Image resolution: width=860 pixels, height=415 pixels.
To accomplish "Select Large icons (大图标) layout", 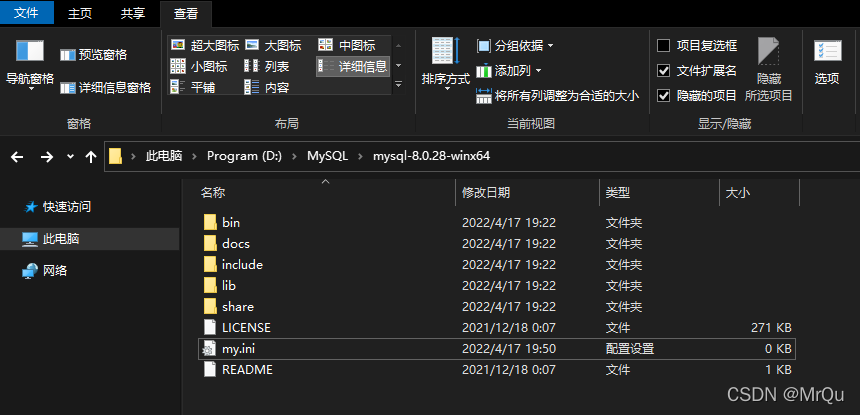I will [x=273, y=46].
